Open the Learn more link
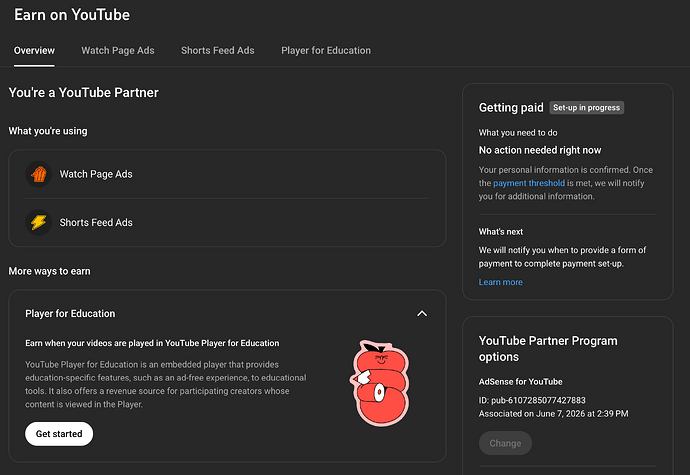The height and width of the screenshot is (475, 690). [x=501, y=282]
